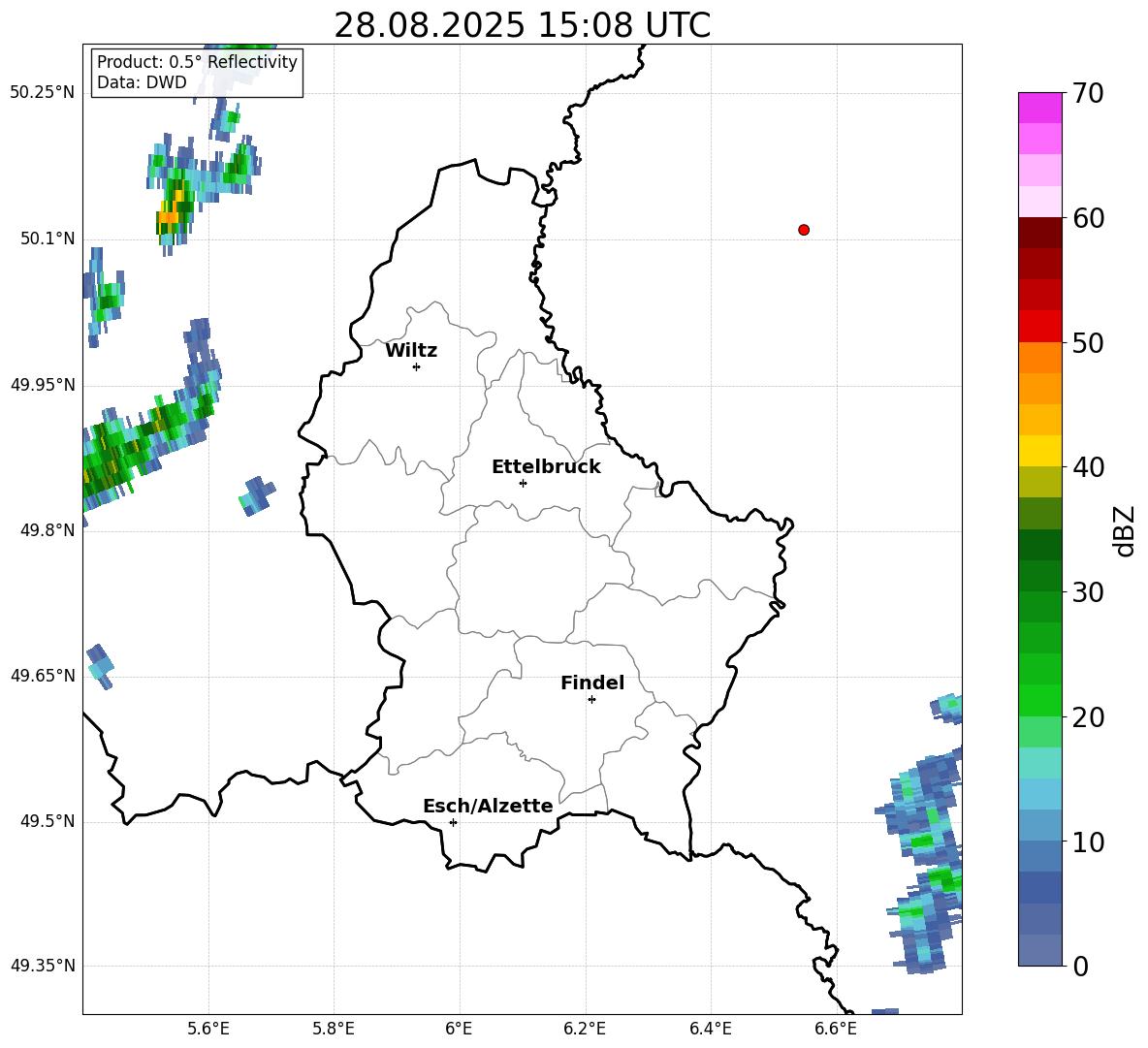Click the cross marker under Findel

tap(591, 700)
